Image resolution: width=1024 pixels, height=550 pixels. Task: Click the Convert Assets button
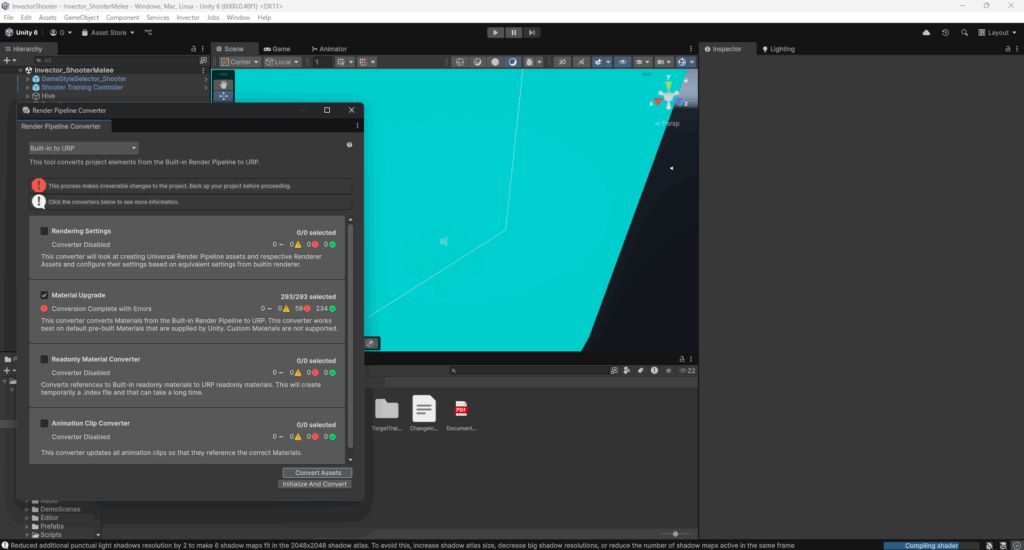click(x=317, y=473)
